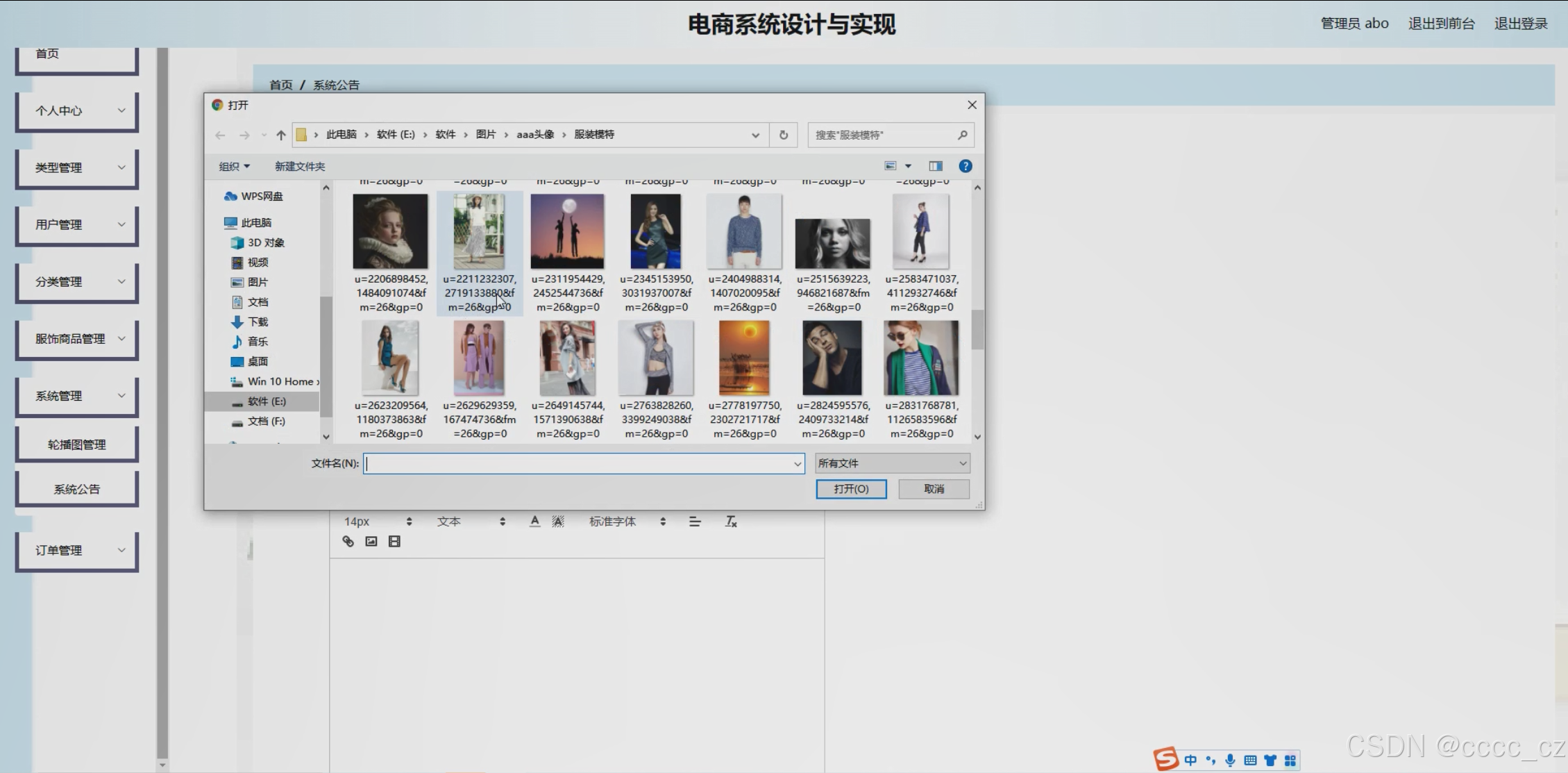Go up one folder level
Viewport: 1568px width, 773px height.
pyautogui.click(x=281, y=135)
